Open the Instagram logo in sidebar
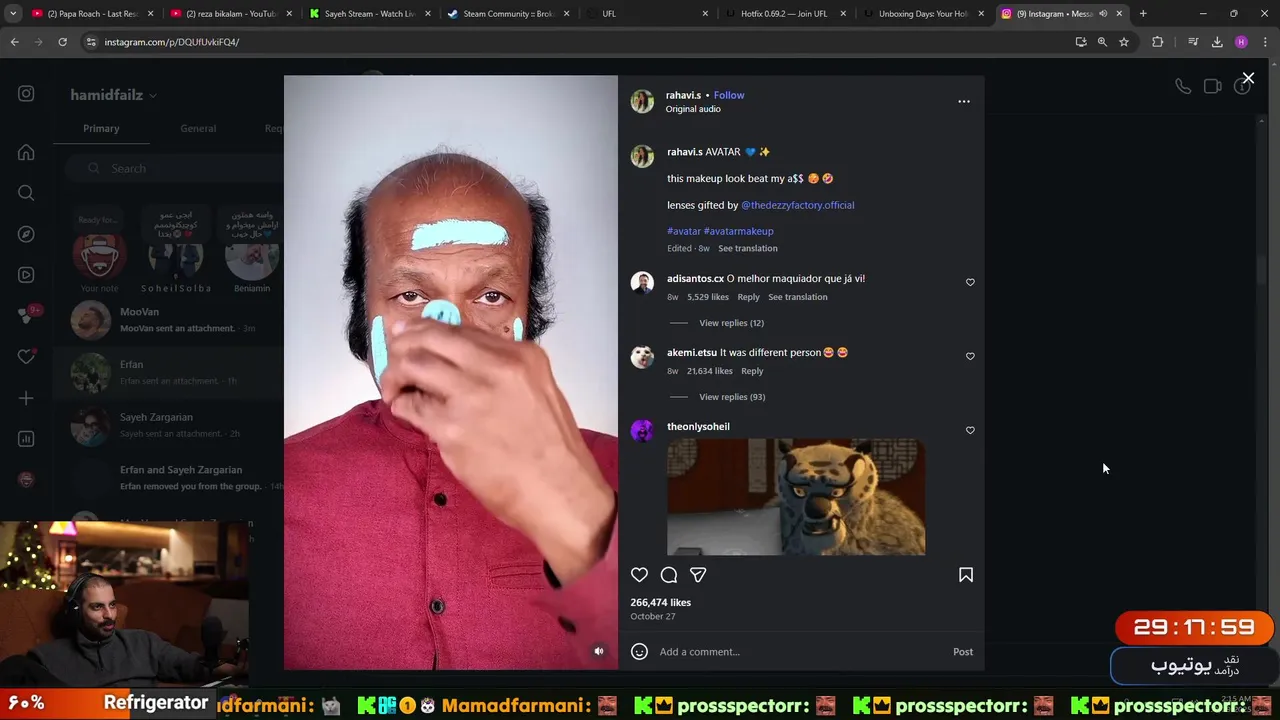Viewport: 1280px width, 720px height. point(26,93)
